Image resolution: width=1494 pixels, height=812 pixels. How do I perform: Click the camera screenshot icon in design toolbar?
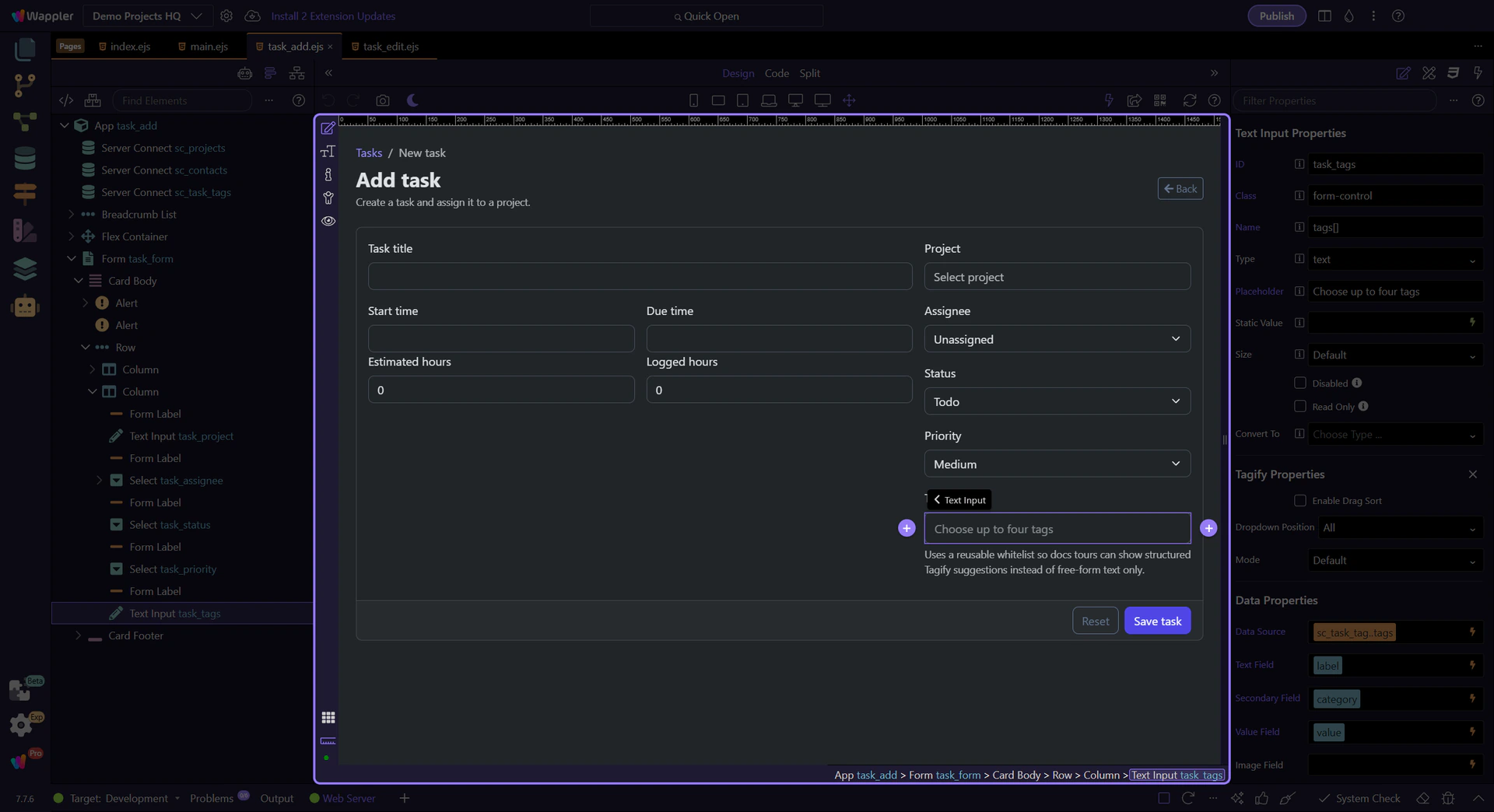[x=382, y=100]
